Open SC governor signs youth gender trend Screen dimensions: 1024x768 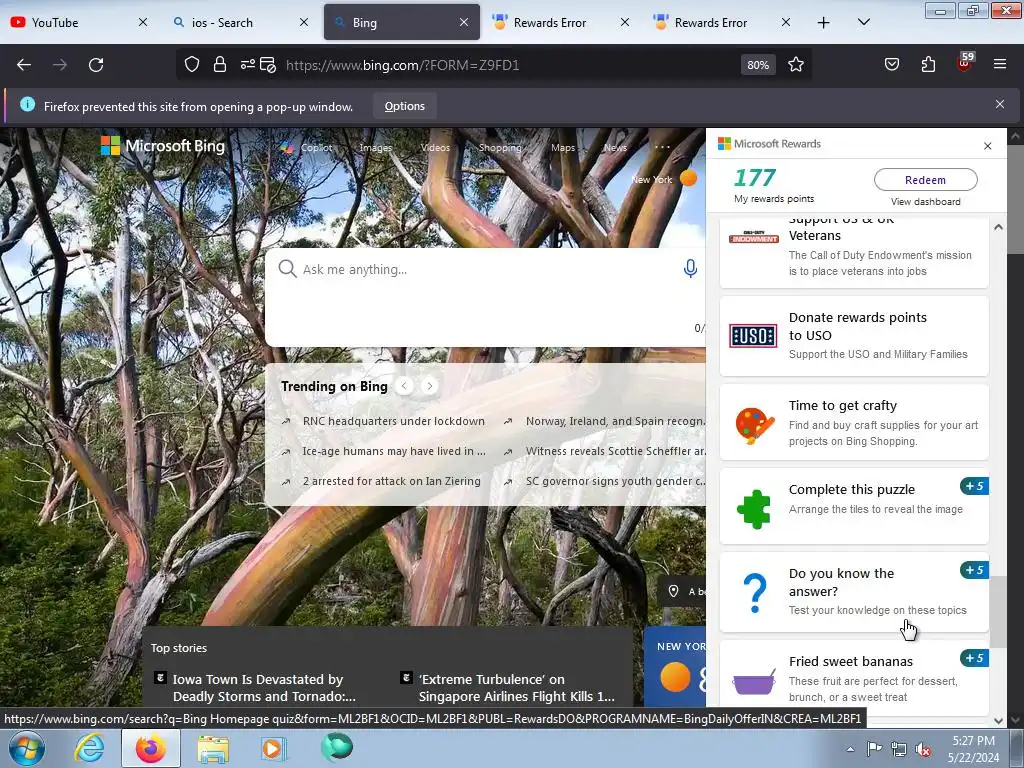(615, 481)
